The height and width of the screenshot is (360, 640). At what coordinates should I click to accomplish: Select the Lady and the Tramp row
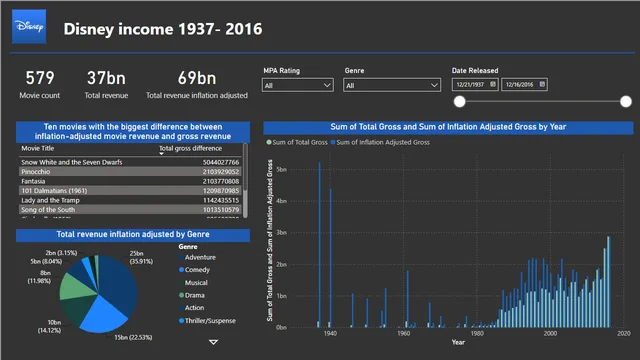[130, 200]
